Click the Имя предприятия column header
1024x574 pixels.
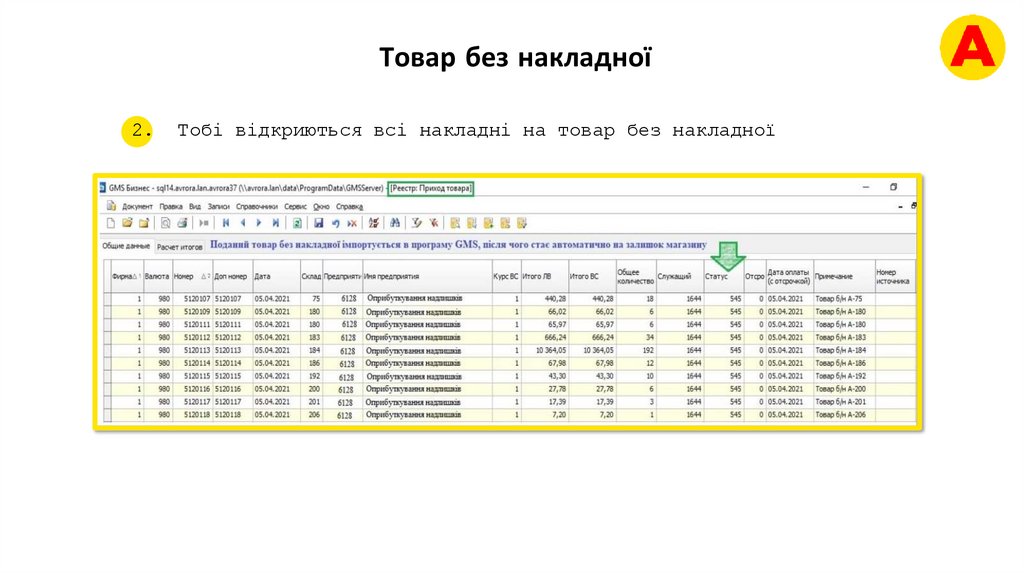tap(427, 276)
